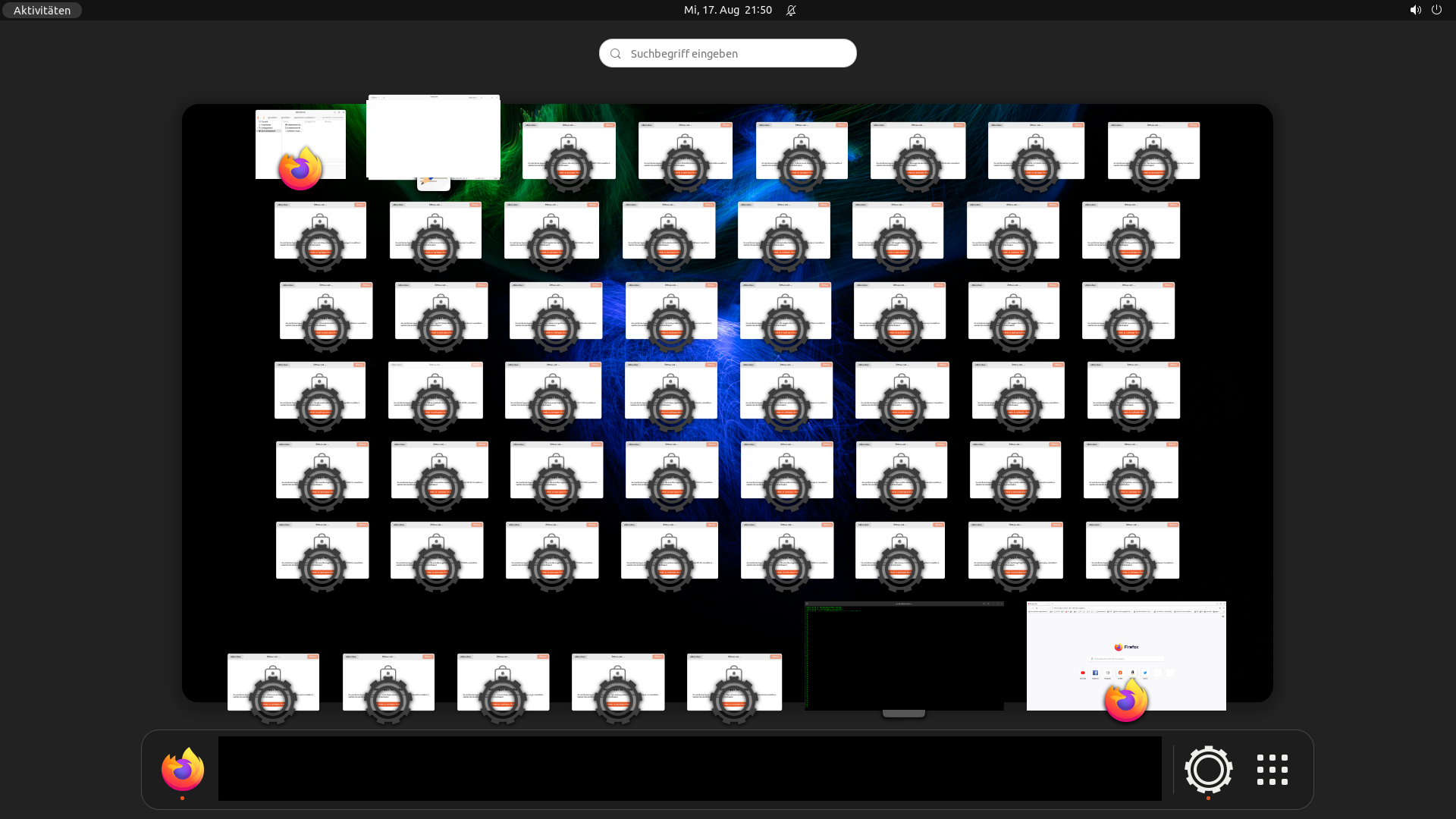Click the volume speaker icon in the top bar
This screenshot has height=819, width=1456.
[1415, 10]
